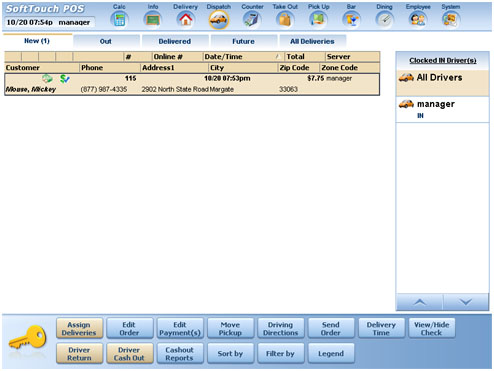Viewport: 494px width, 371px height.
Task: Click the Customer column header
Action: pos(42,68)
